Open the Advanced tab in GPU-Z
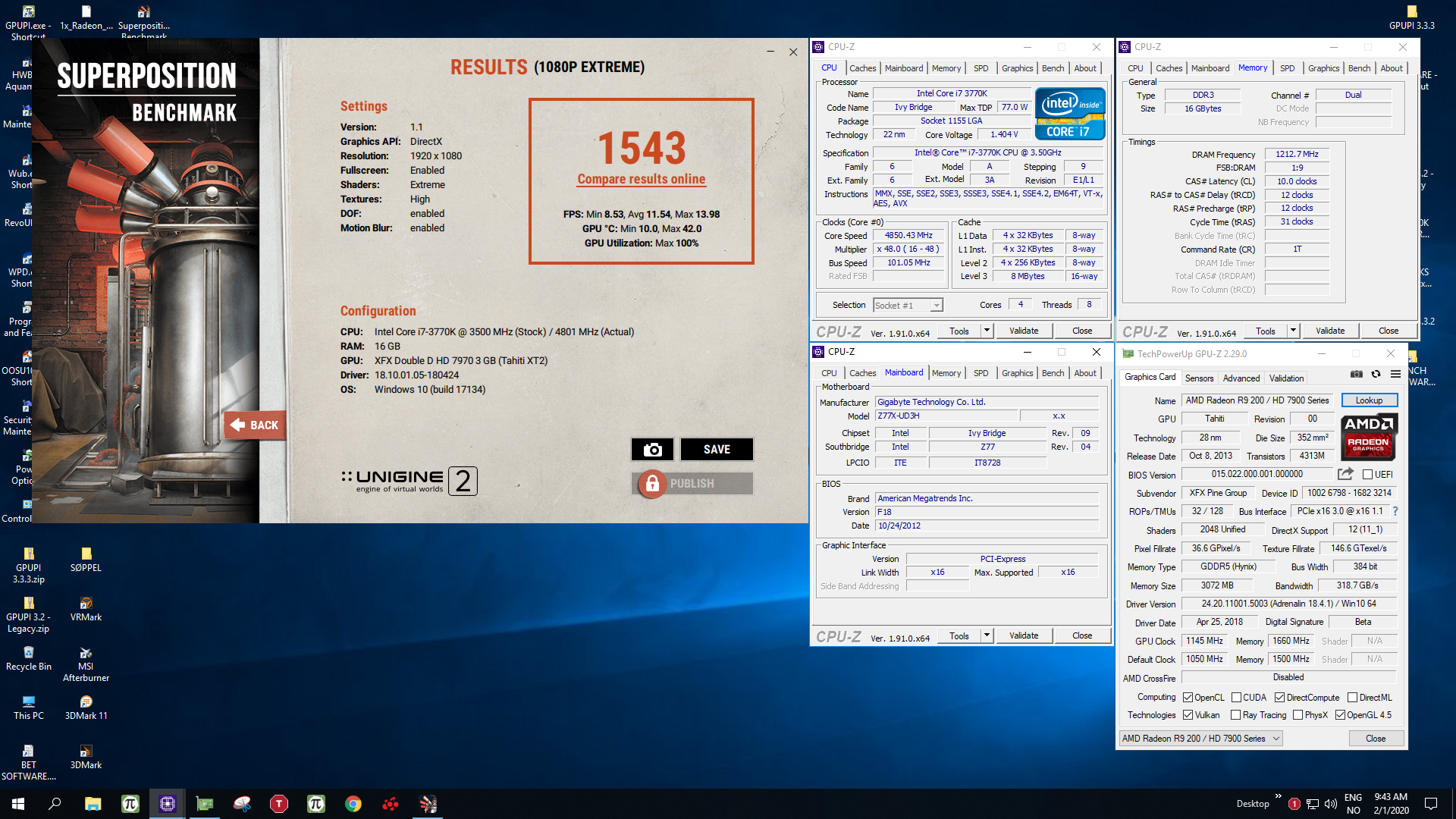 (1241, 378)
